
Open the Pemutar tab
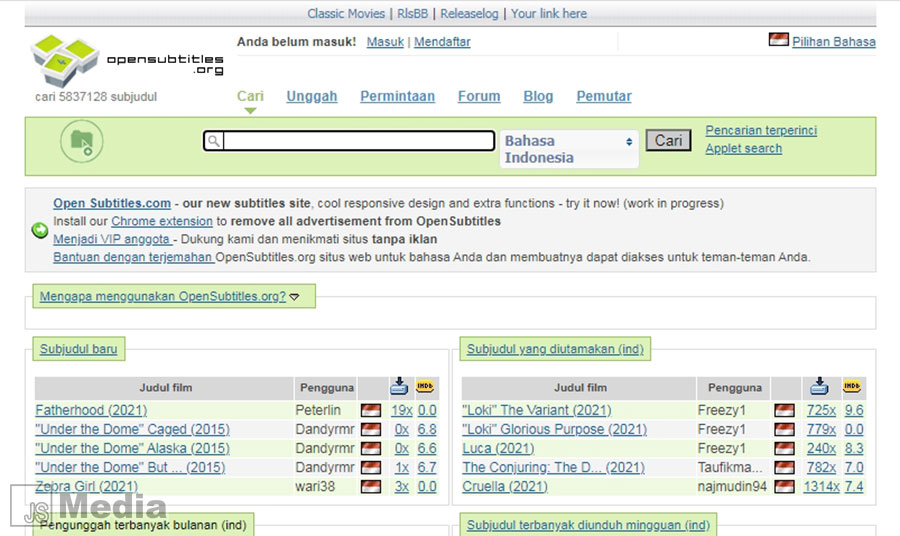click(604, 96)
